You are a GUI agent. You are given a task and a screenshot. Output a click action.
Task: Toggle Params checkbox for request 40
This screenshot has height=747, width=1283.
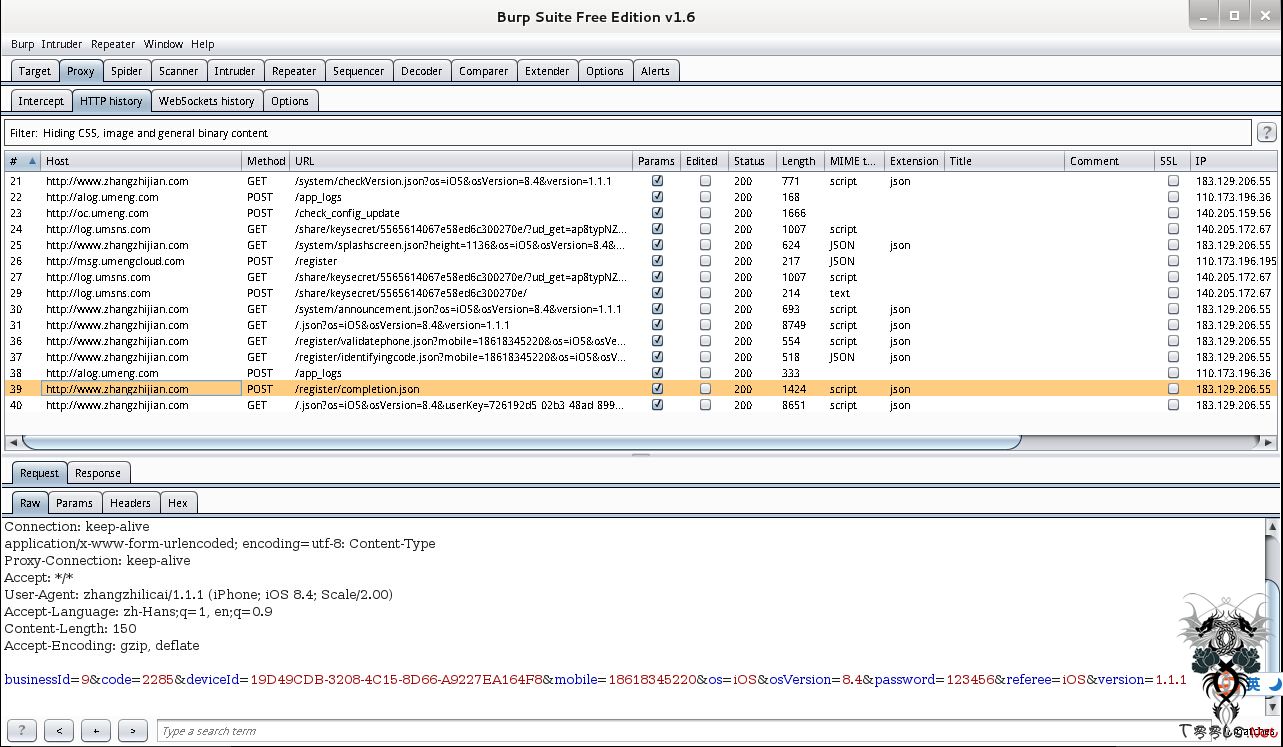point(657,405)
